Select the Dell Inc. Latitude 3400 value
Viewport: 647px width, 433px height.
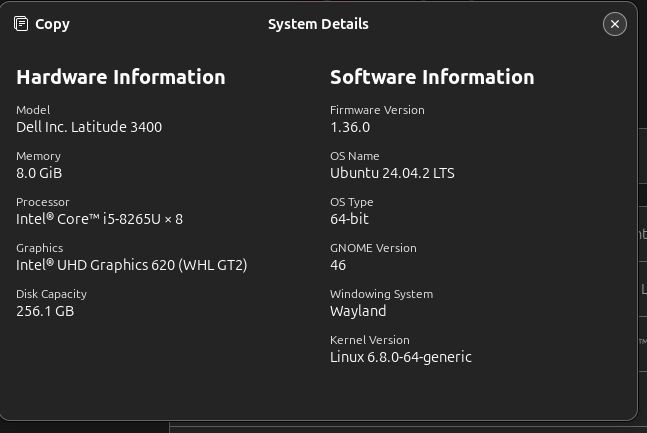[89, 127]
